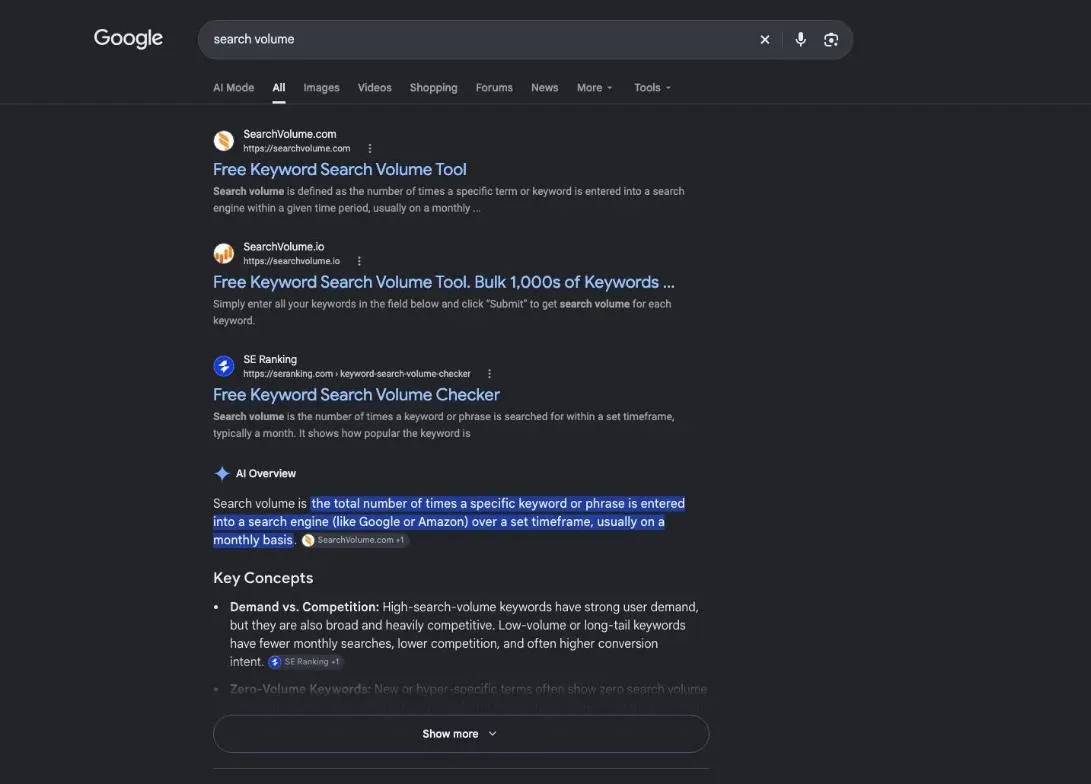Click the AI Overview sparkle icon

(x=222, y=474)
